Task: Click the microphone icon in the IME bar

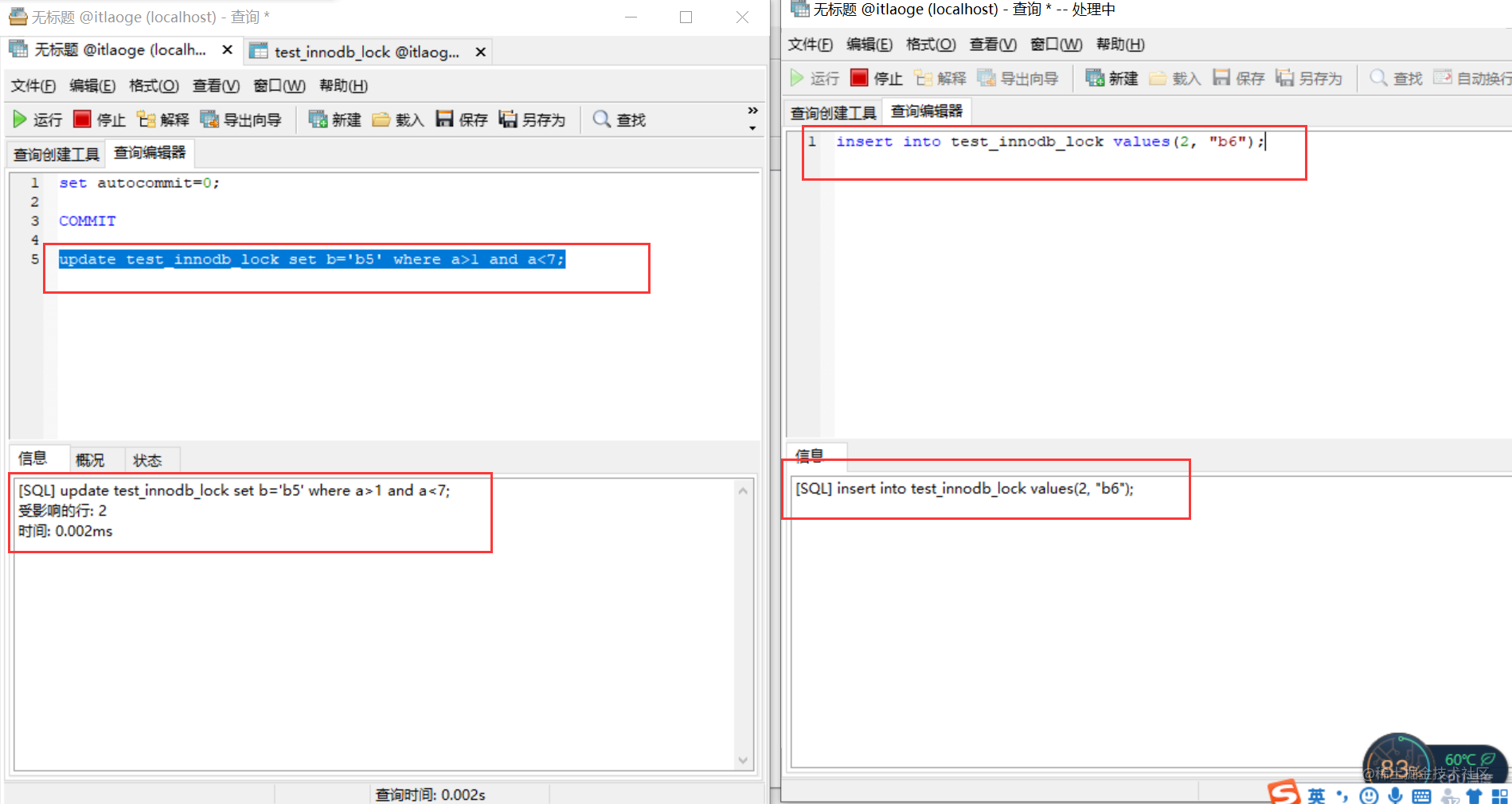Action: point(1395,795)
